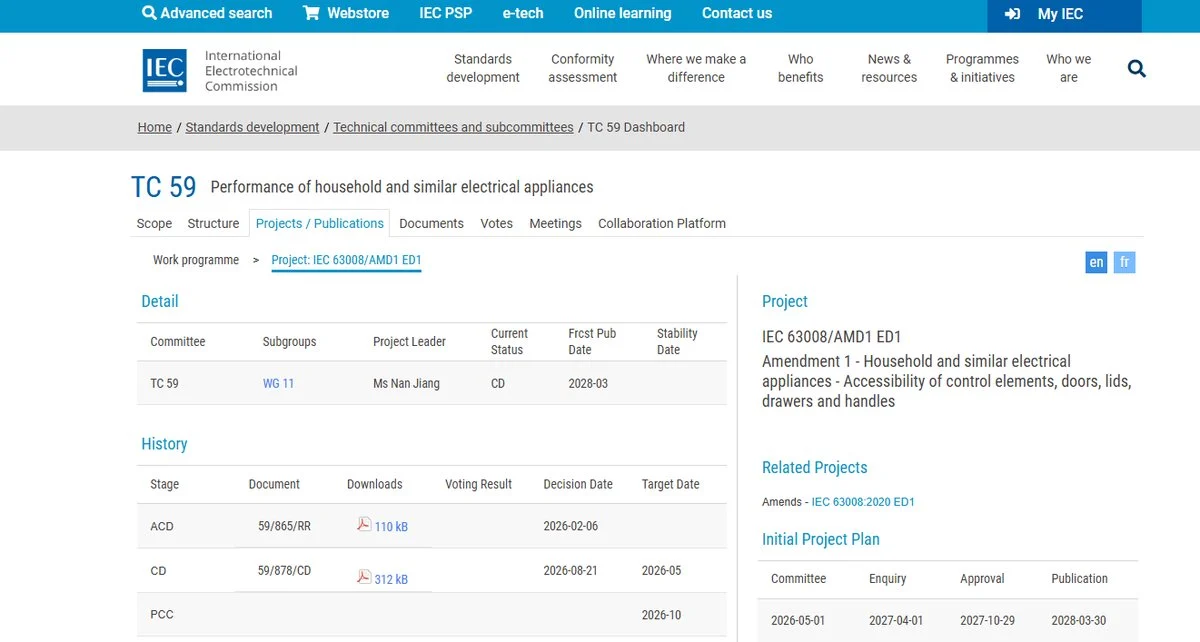The image size is (1200, 642).
Task: Select the Structure tab
Action: (214, 223)
